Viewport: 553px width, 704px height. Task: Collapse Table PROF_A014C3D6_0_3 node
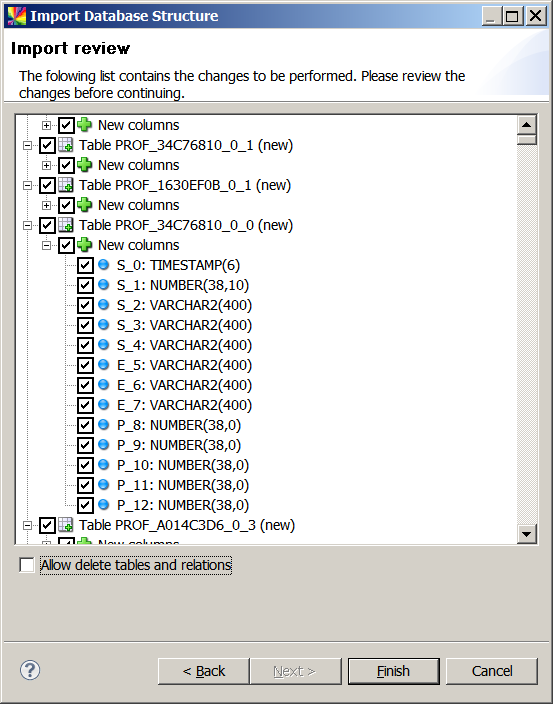click(28, 525)
